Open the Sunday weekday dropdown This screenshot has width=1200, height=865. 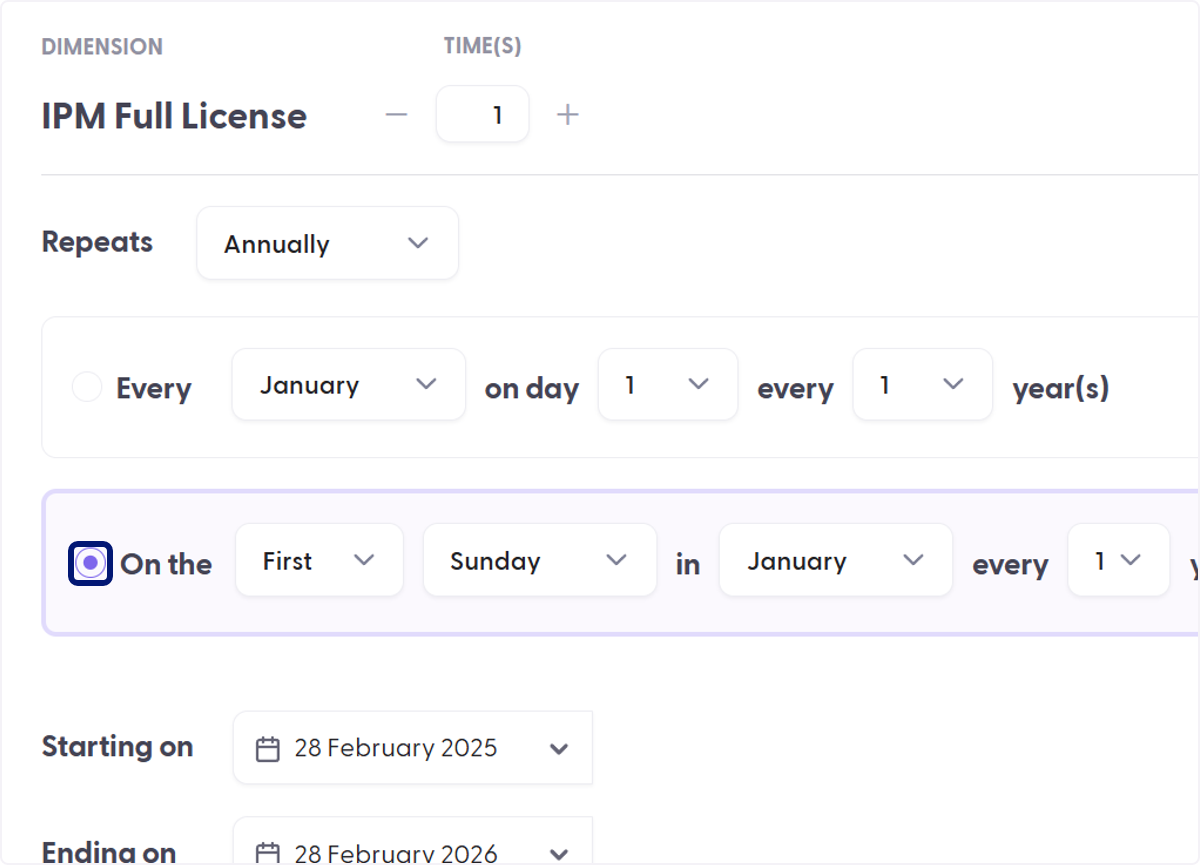(540, 560)
